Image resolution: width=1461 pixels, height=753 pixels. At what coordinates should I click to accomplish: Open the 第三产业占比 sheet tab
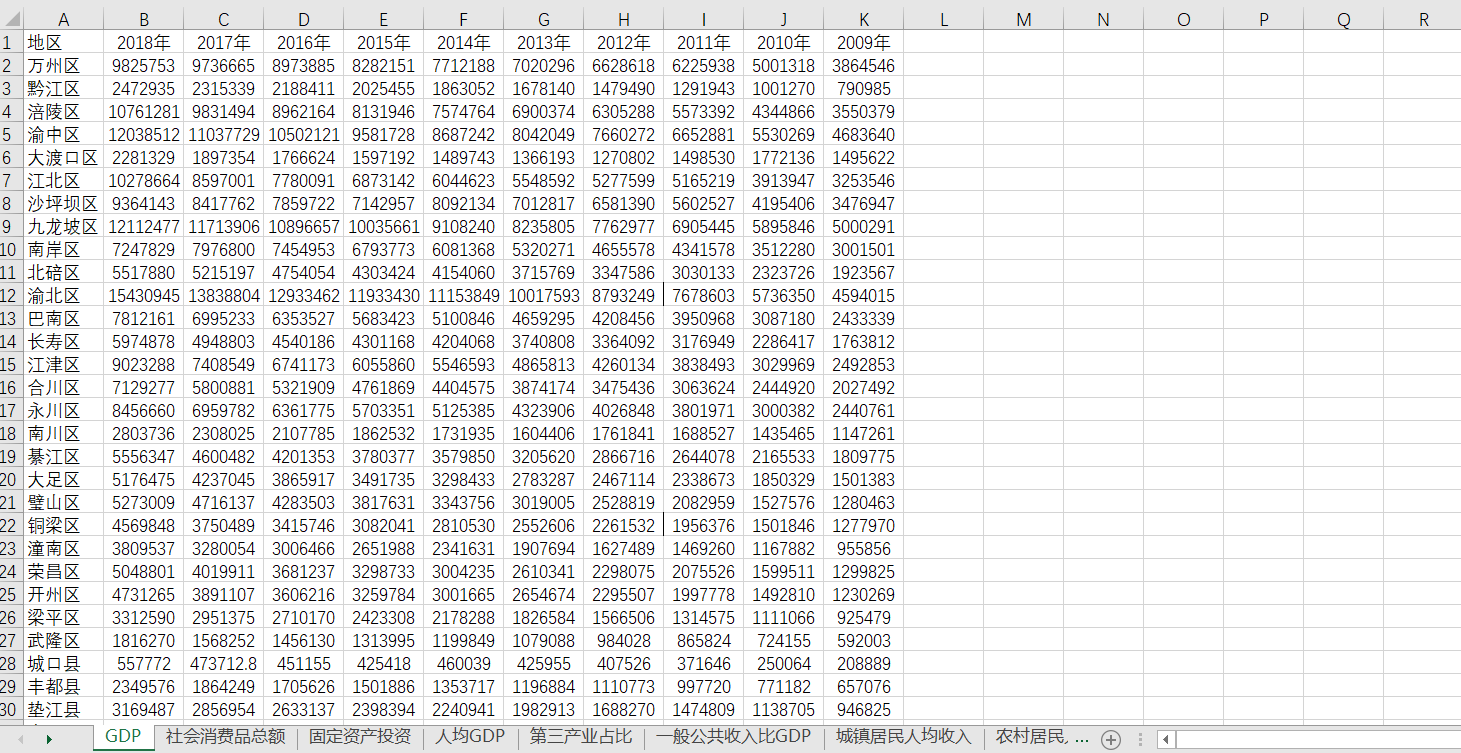tap(581, 737)
